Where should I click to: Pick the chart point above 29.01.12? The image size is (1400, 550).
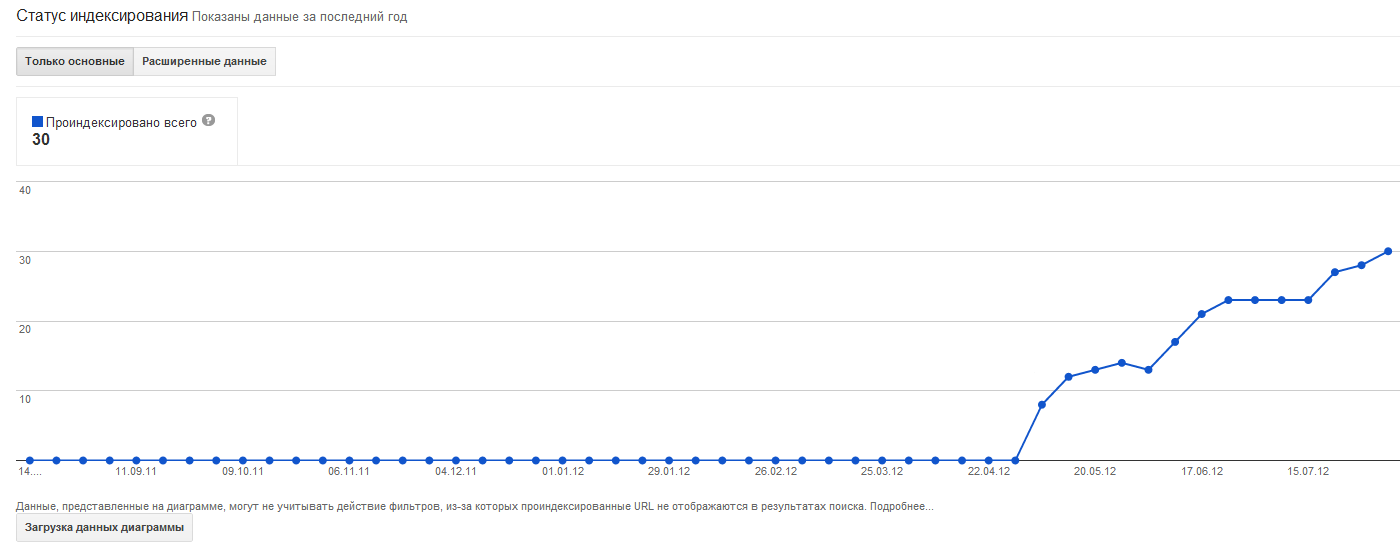click(x=669, y=460)
